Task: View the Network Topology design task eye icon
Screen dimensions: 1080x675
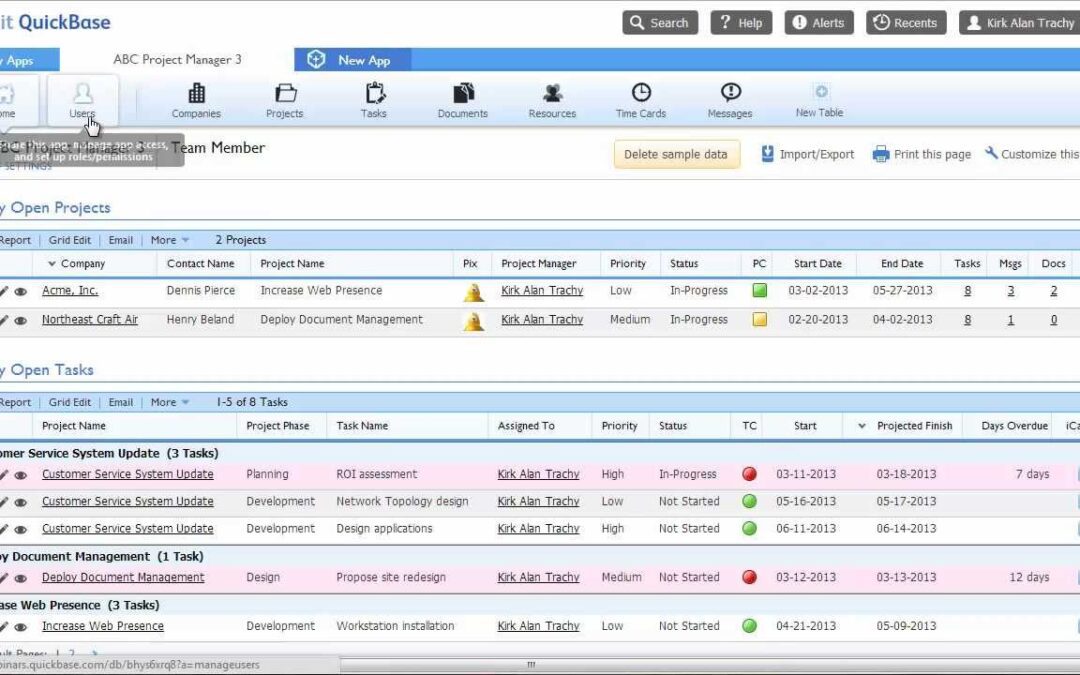Action: tap(21, 502)
